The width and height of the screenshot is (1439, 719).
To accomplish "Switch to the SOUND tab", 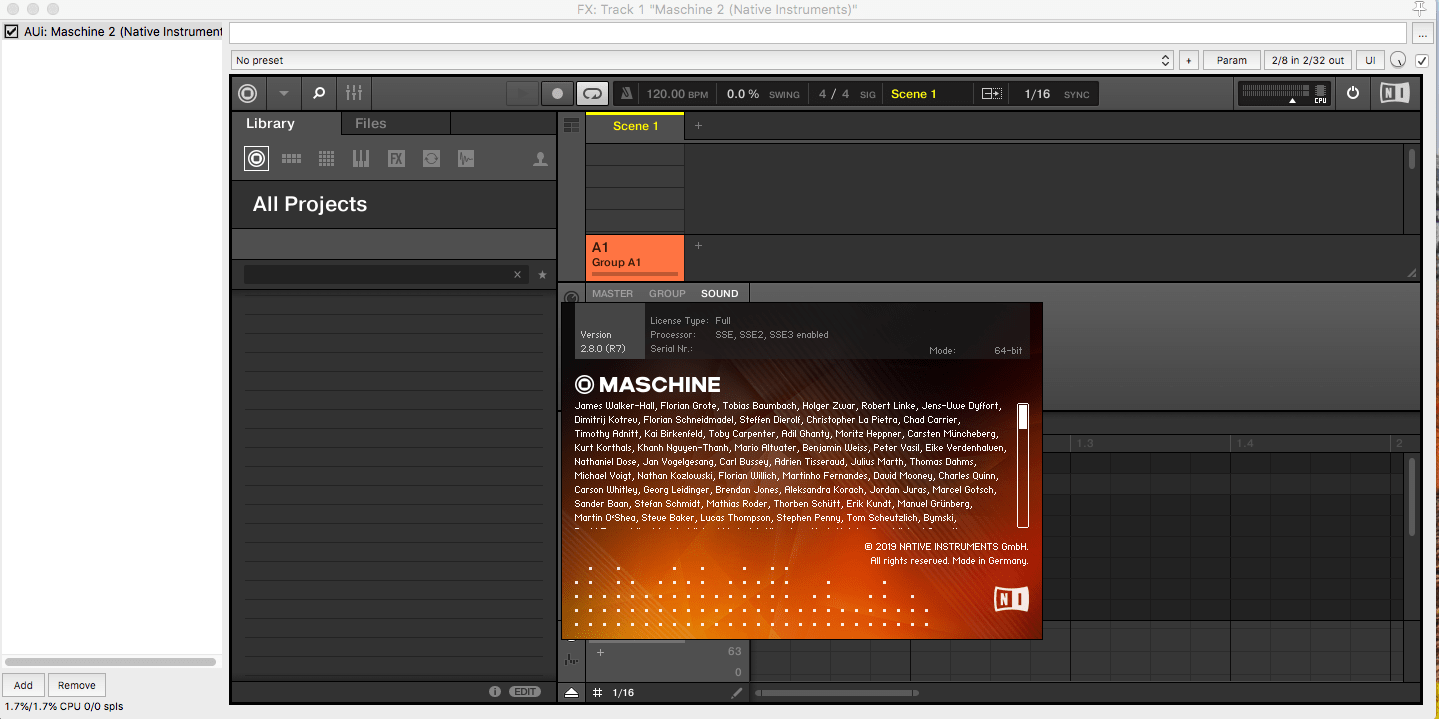I will pyautogui.click(x=719, y=293).
